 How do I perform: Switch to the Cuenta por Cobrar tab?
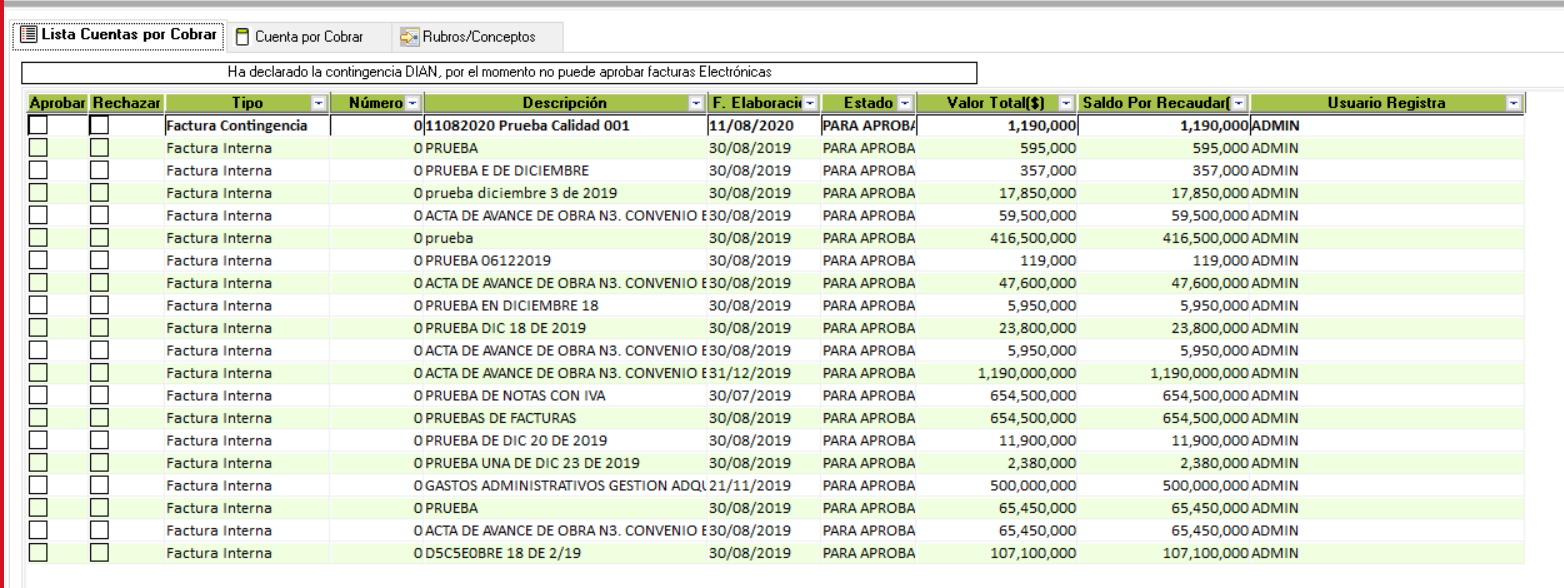[308, 37]
